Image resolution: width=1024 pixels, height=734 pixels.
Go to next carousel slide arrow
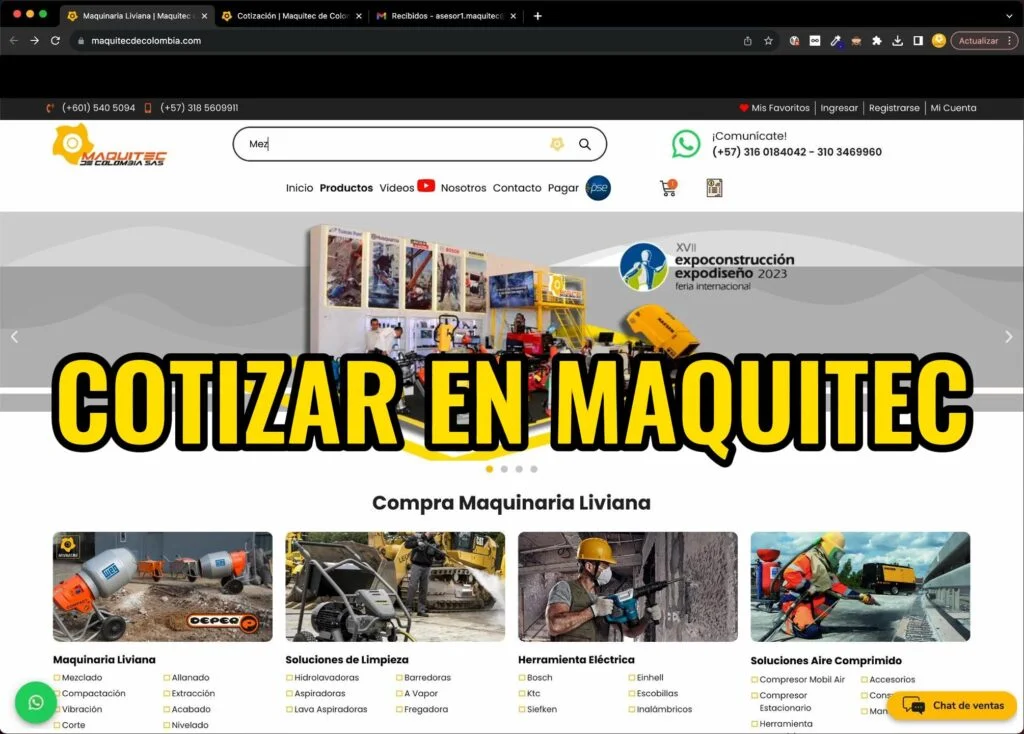point(1008,337)
